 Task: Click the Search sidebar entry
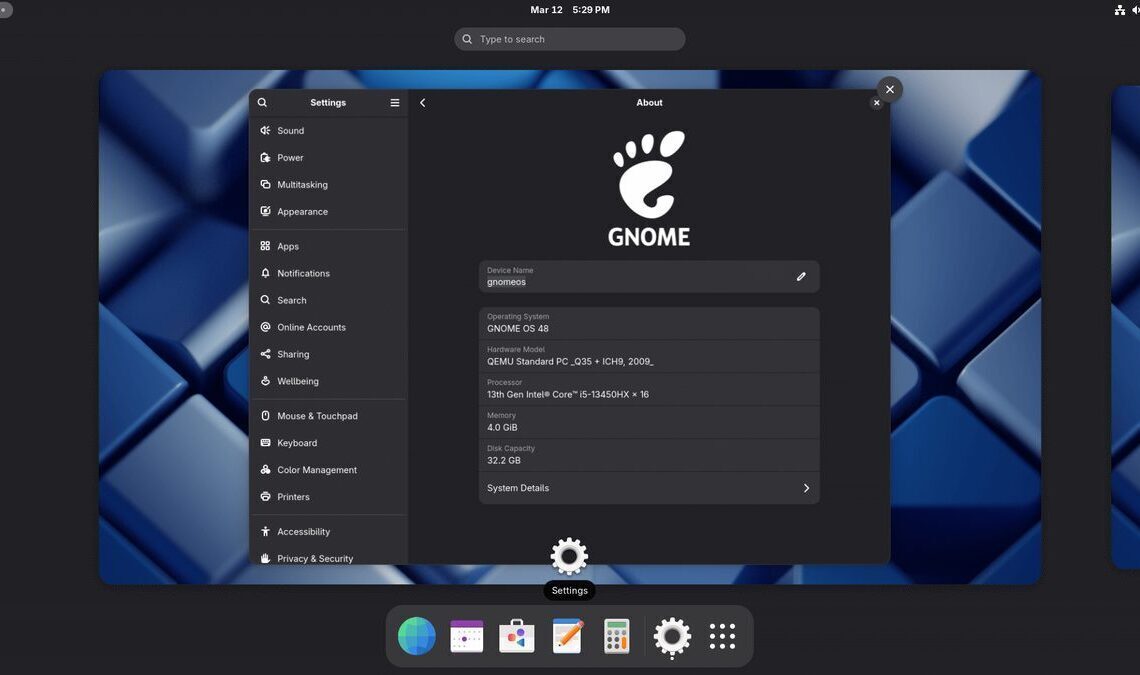point(328,300)
